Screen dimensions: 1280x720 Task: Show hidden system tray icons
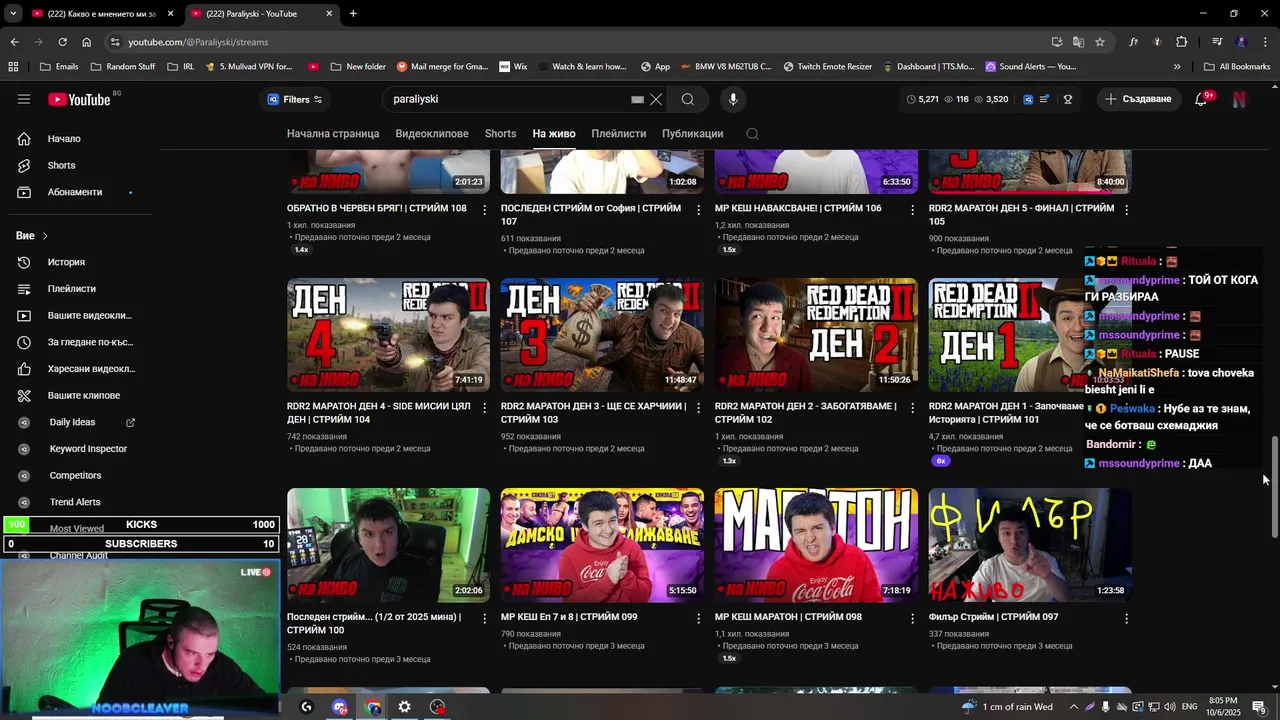[x=1074, y=707]
